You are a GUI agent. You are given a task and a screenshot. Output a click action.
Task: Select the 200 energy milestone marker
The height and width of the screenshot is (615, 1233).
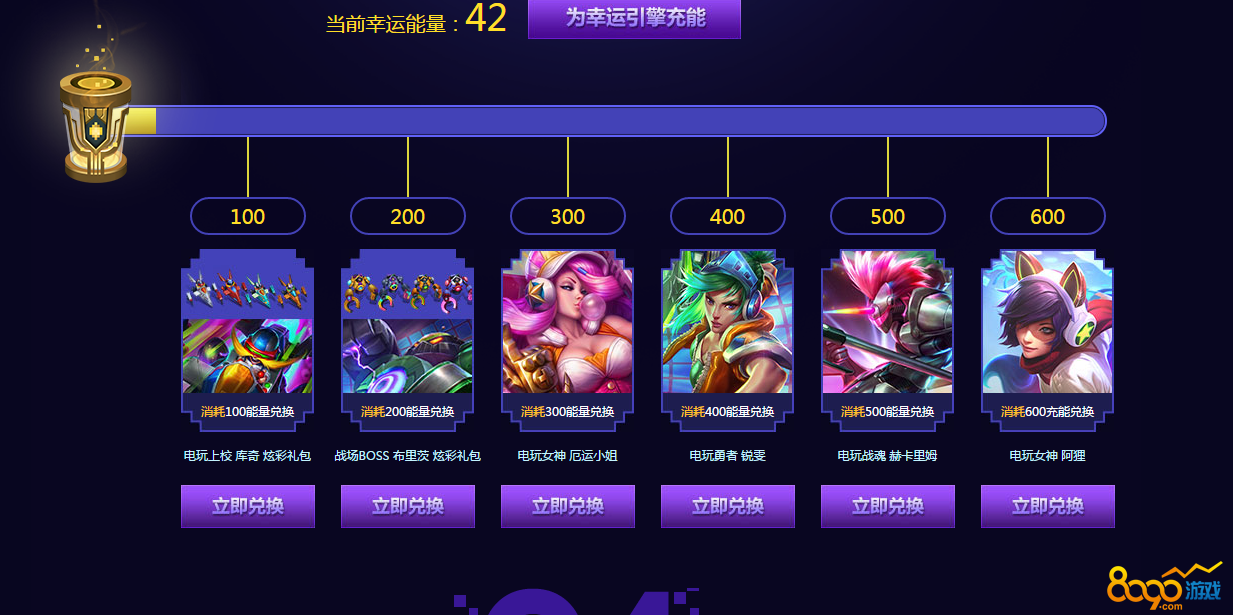tap(408, 216)
